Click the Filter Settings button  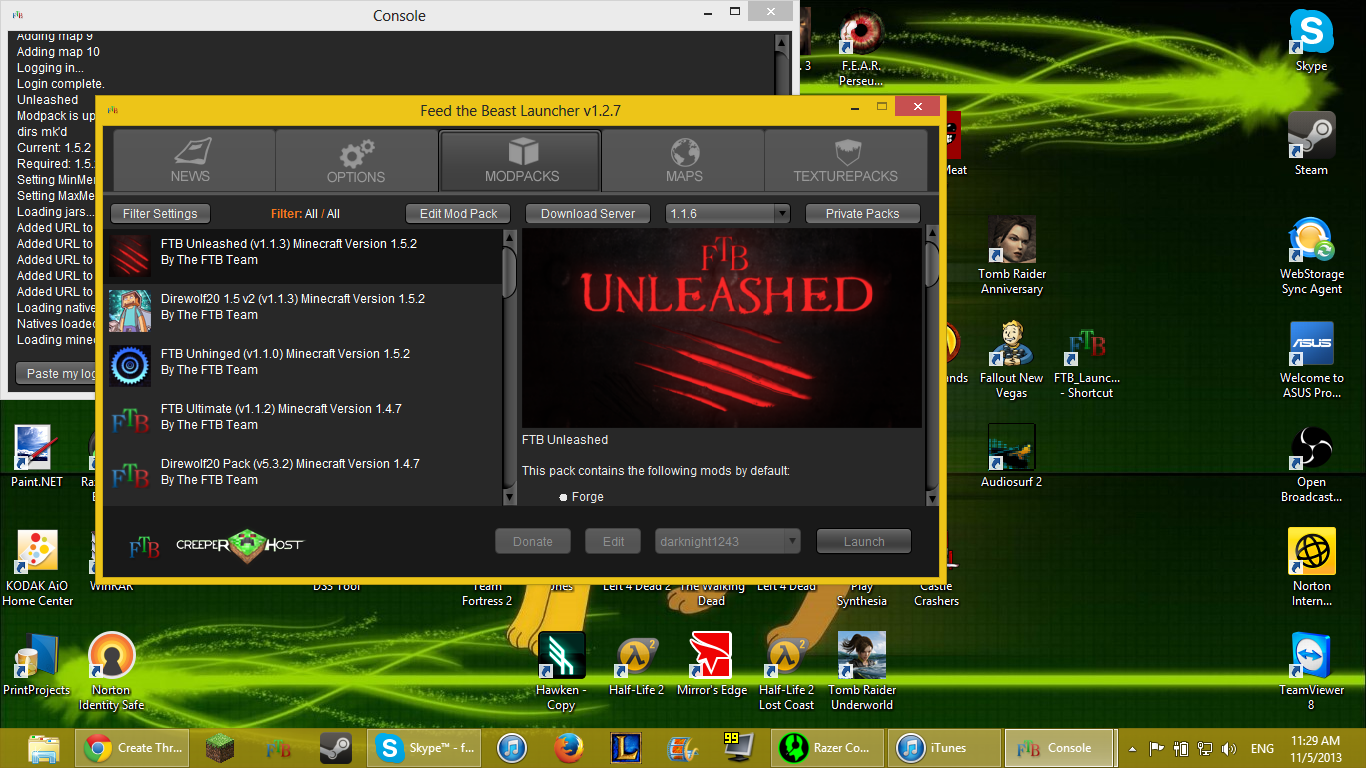coord(160,214)
